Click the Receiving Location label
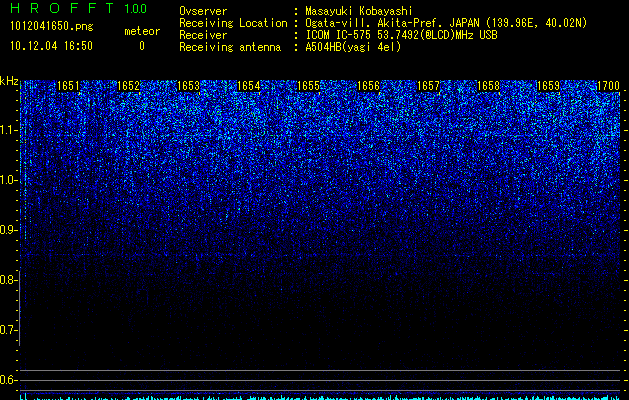 233,24
